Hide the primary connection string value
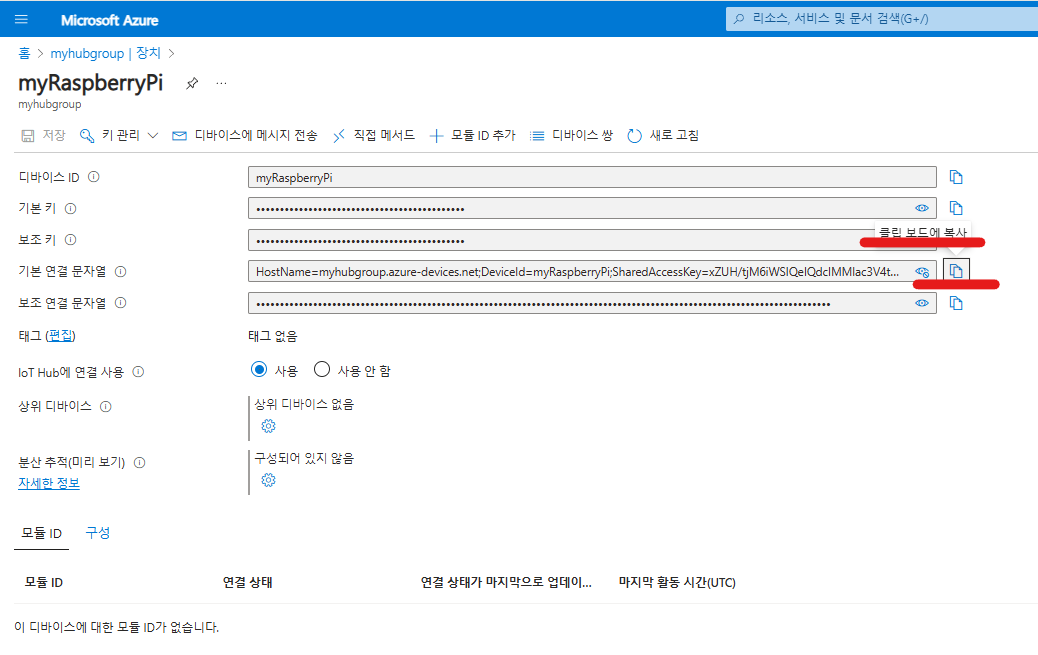This screenshot has height=655, width=1038. pos(921,272)
